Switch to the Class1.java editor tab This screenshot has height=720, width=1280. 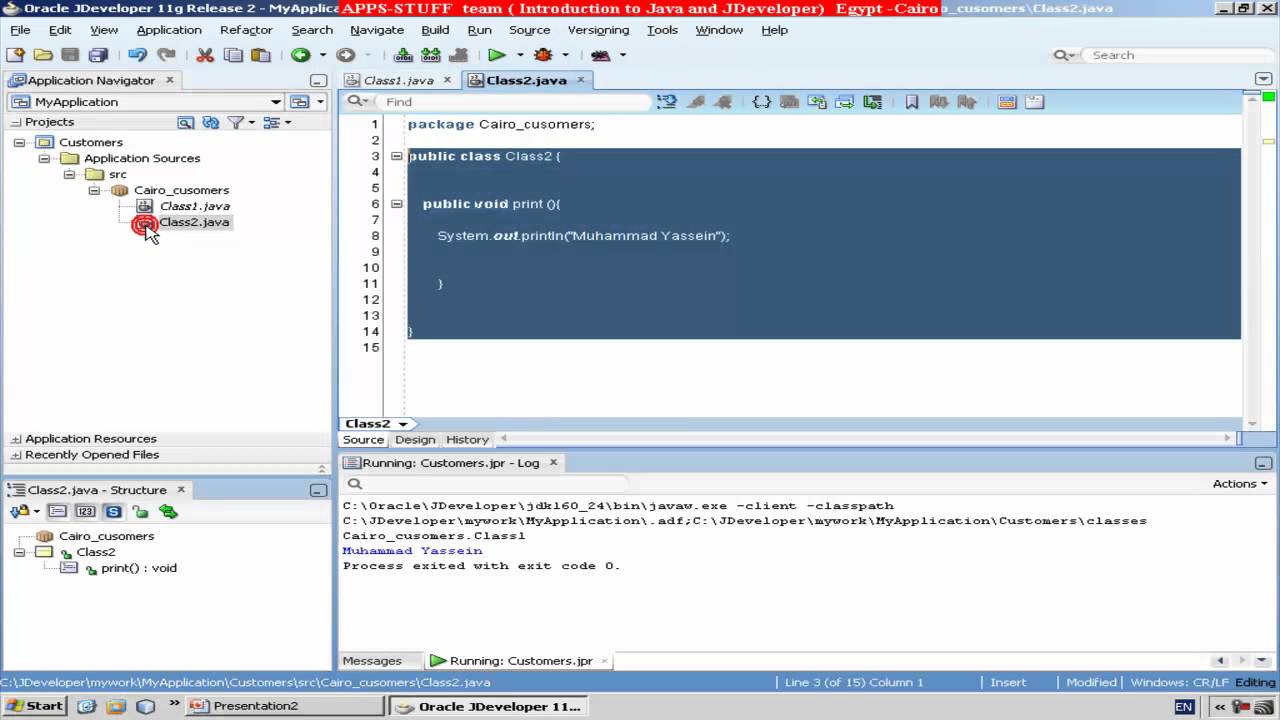398,80
